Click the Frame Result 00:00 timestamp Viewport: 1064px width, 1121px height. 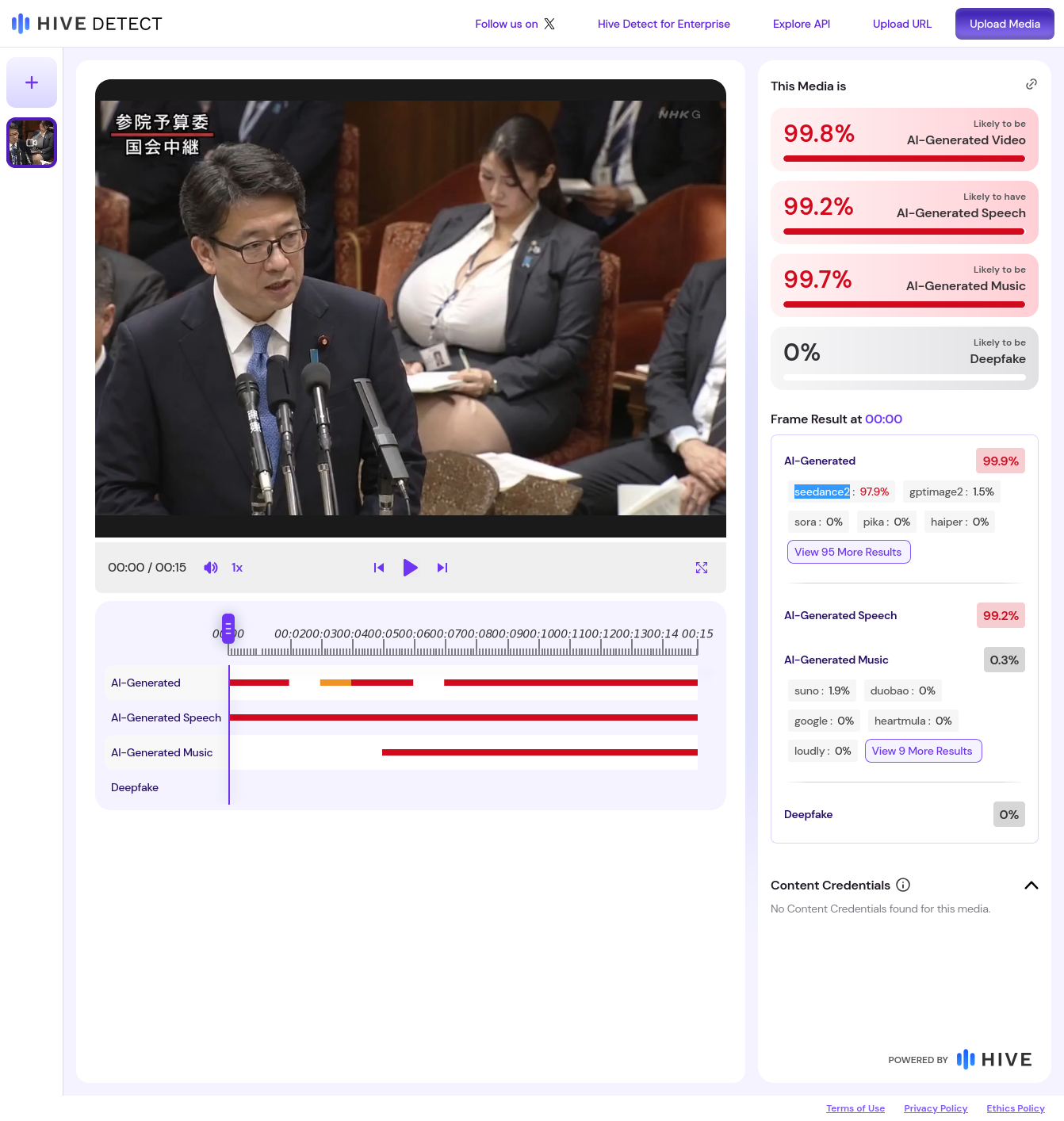pyautogui.click(x=883, y=419)
